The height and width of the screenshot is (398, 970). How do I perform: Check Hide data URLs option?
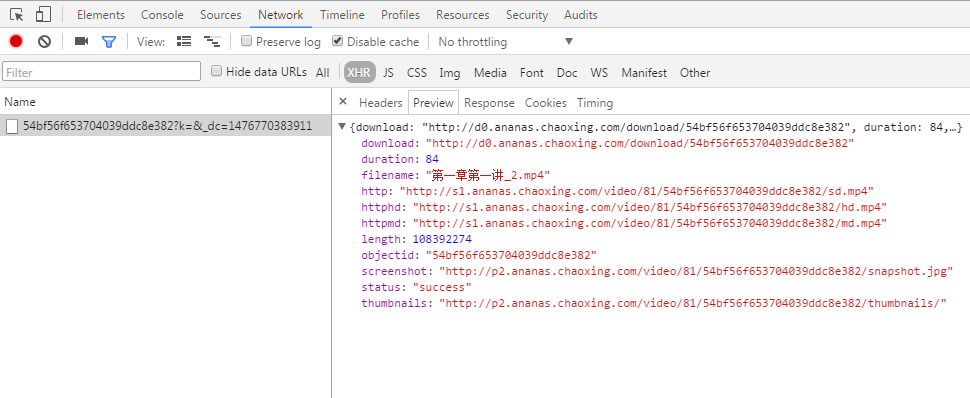[x=217, y=71]
